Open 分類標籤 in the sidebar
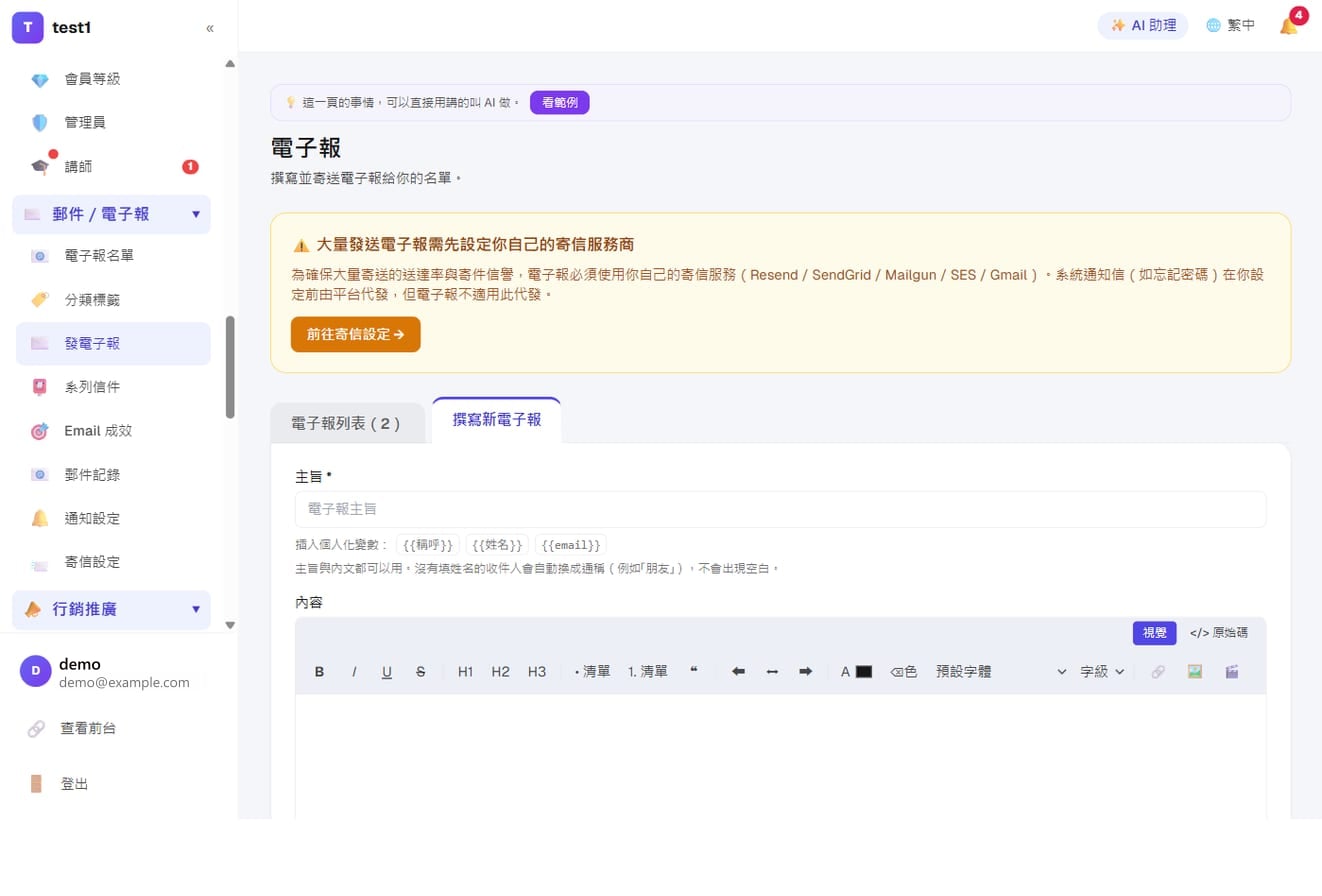This screenshot has width=1322, height=896. [113, 300]
